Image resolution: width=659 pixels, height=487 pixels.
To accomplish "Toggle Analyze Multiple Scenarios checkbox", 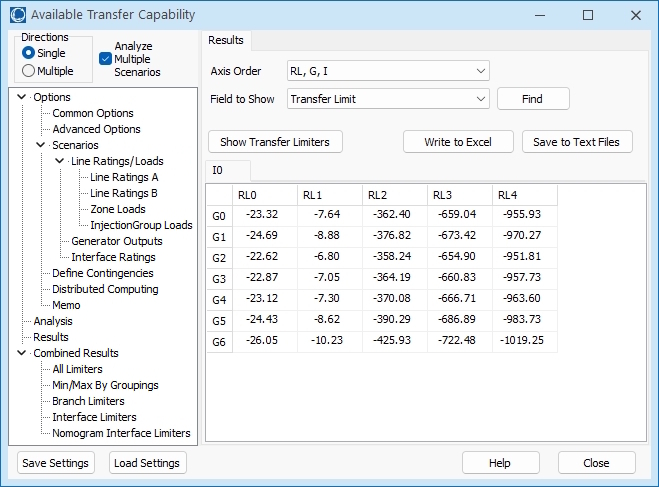I will 105,59.
